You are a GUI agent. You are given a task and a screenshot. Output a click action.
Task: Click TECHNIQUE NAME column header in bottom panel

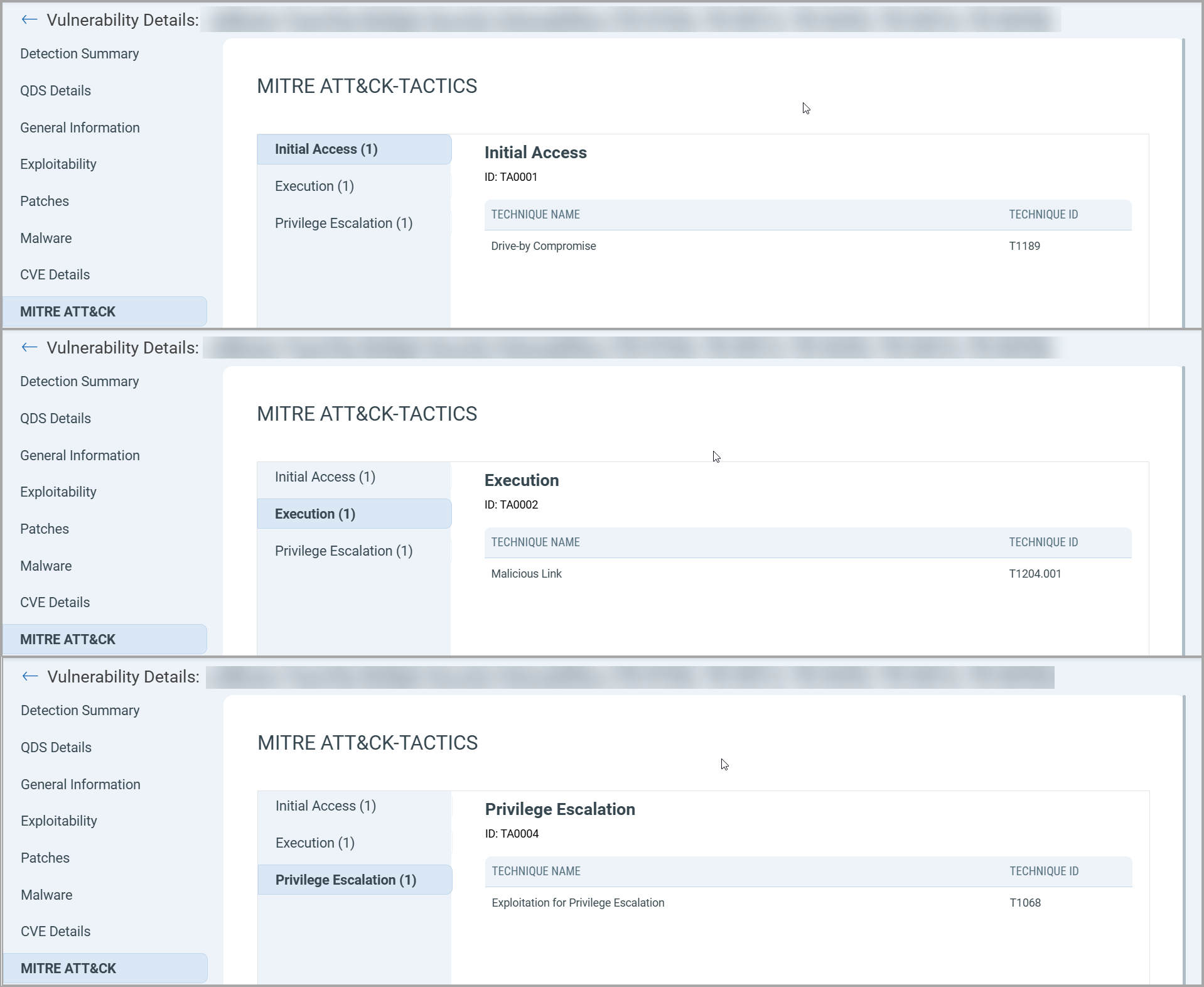[536, 871]
